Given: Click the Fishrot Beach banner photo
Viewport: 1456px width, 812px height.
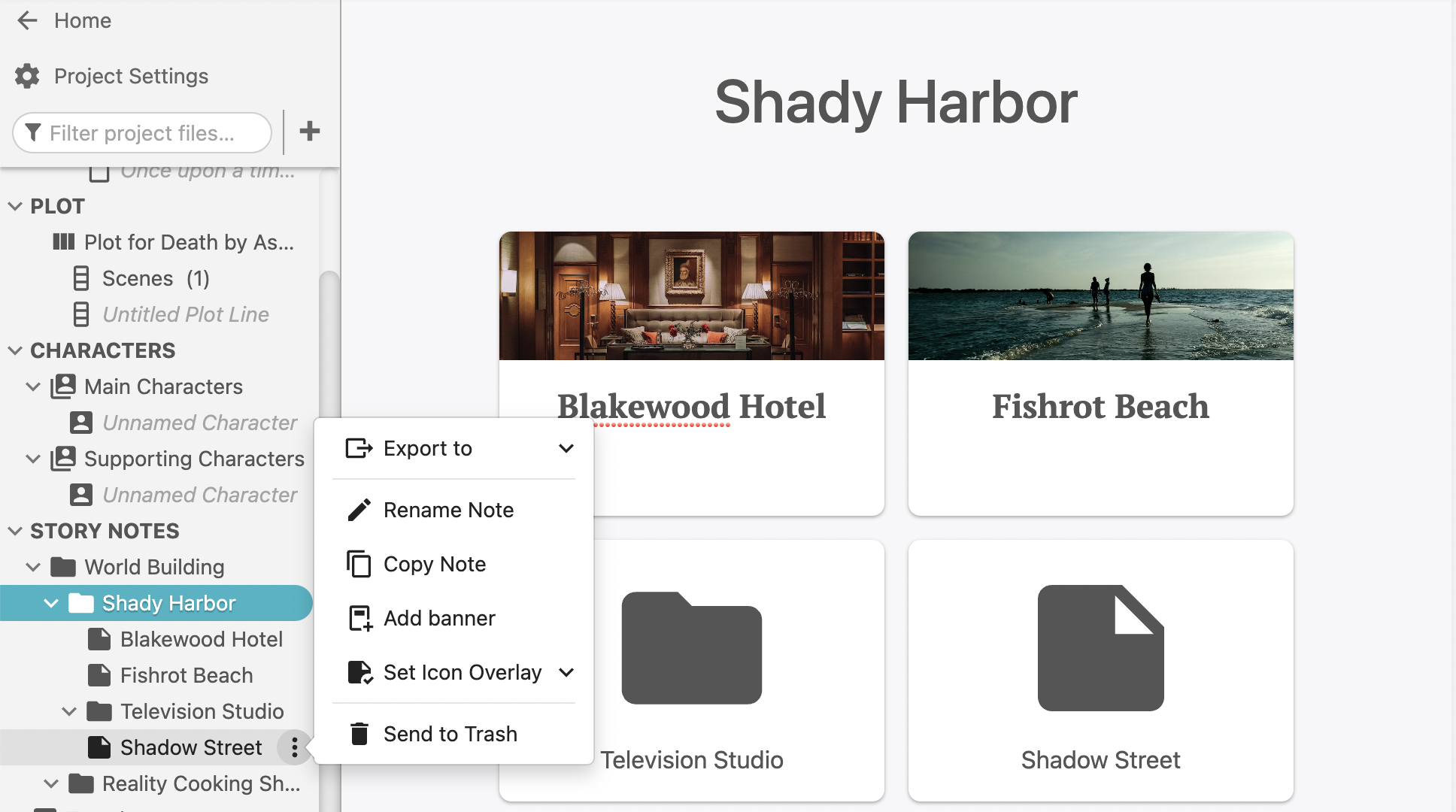Looking at the screenshot, I should pyautogui.click(x=1101, y=295).
